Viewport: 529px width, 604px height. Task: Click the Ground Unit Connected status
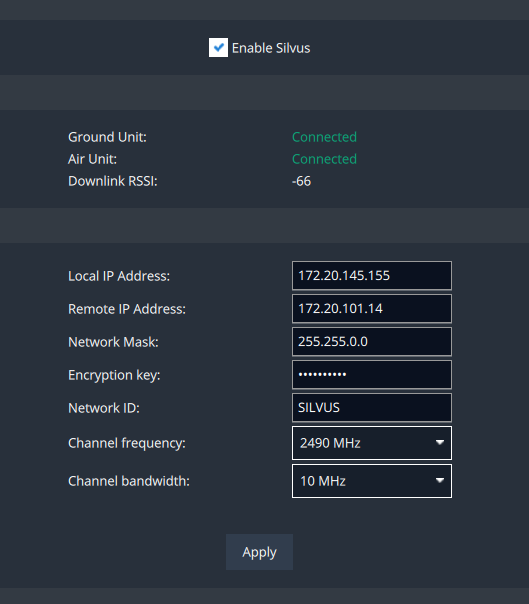click(324, 137)
